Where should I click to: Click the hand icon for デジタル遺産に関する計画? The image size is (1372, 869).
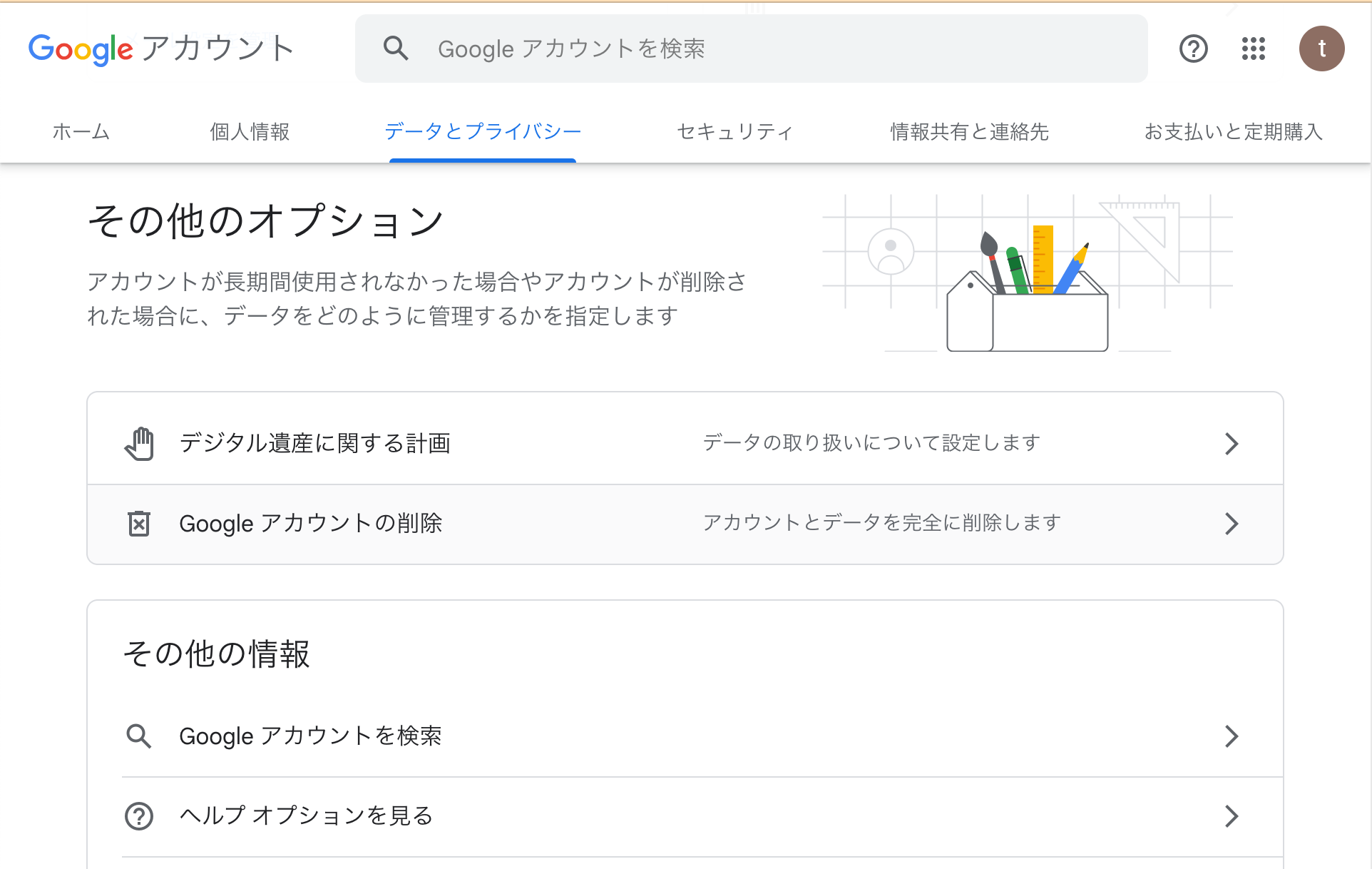[x=139, y=444]
